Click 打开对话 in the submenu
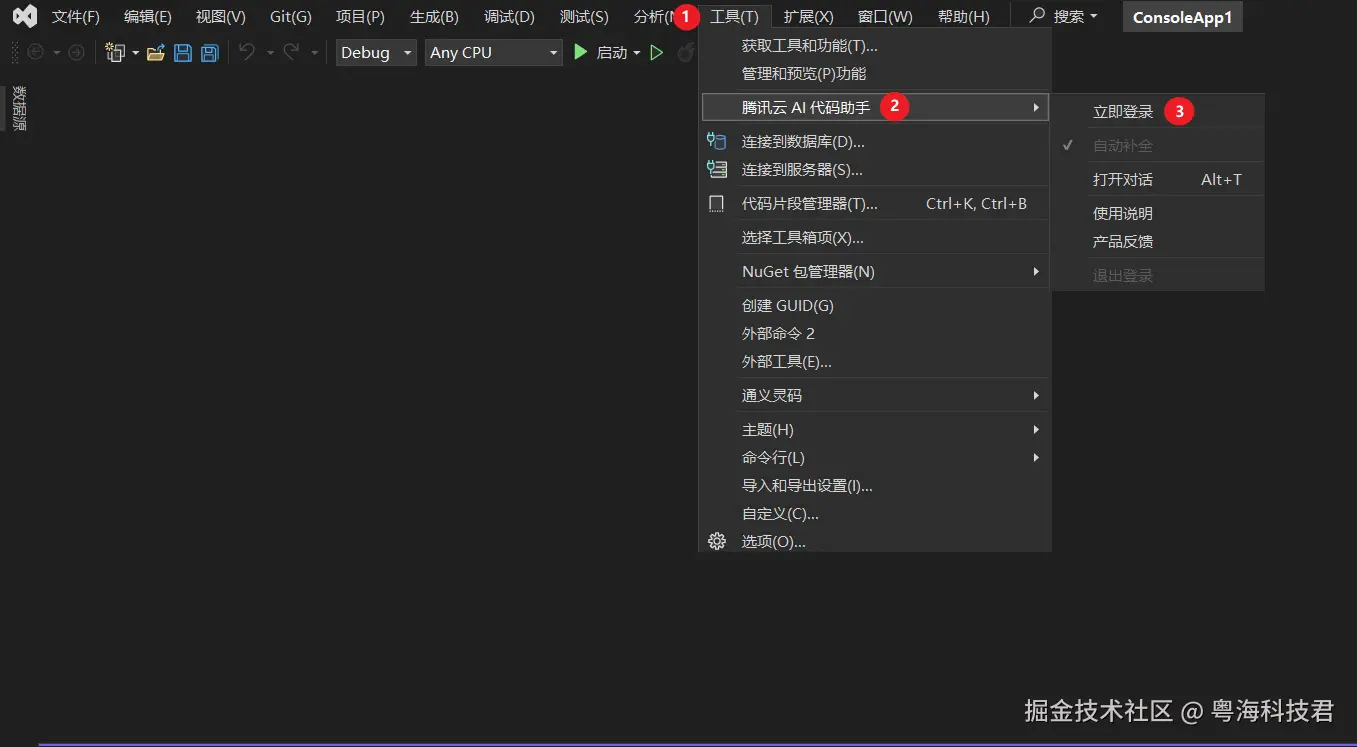 [x=1159, y=180]
